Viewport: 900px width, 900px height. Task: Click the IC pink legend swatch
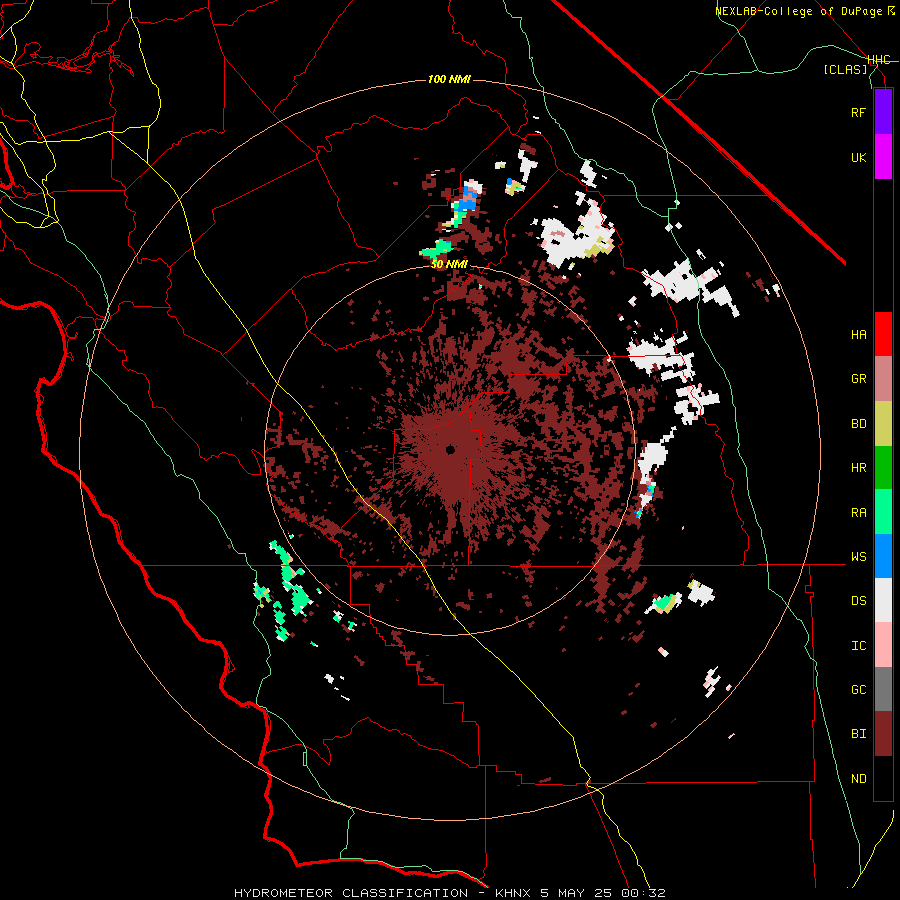coord(883,645)
